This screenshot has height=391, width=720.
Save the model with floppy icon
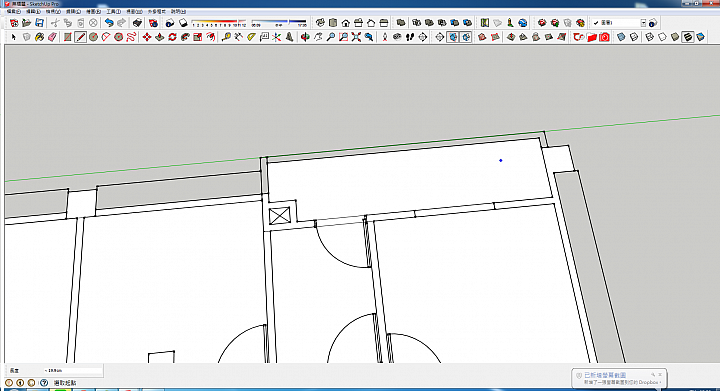coord(39,22)
